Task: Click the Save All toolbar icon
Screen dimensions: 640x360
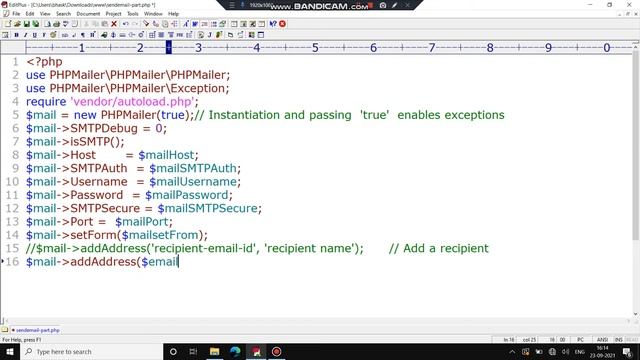Action: click(x=36, y=24)
